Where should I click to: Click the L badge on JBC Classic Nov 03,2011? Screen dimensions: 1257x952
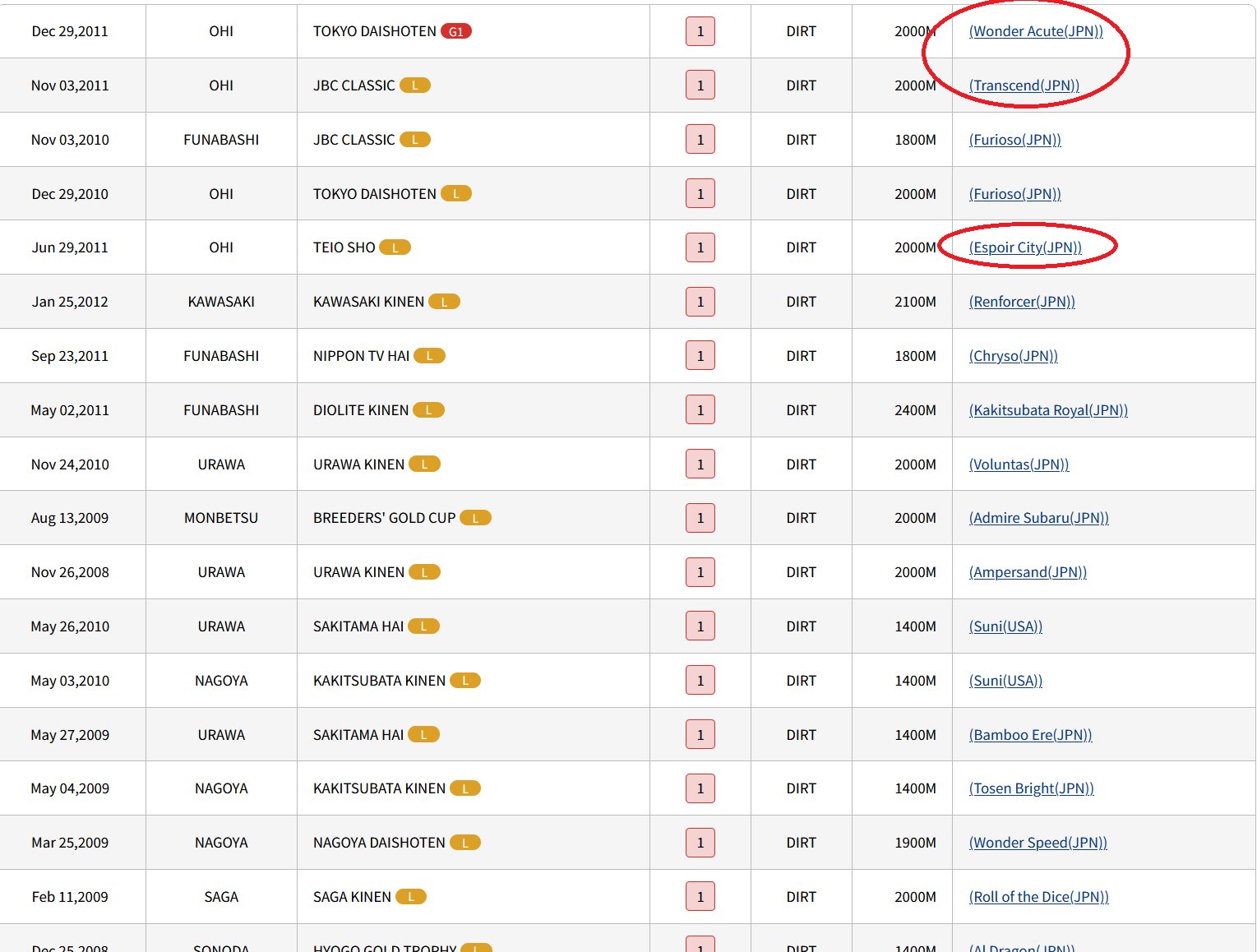coord(415,85)
